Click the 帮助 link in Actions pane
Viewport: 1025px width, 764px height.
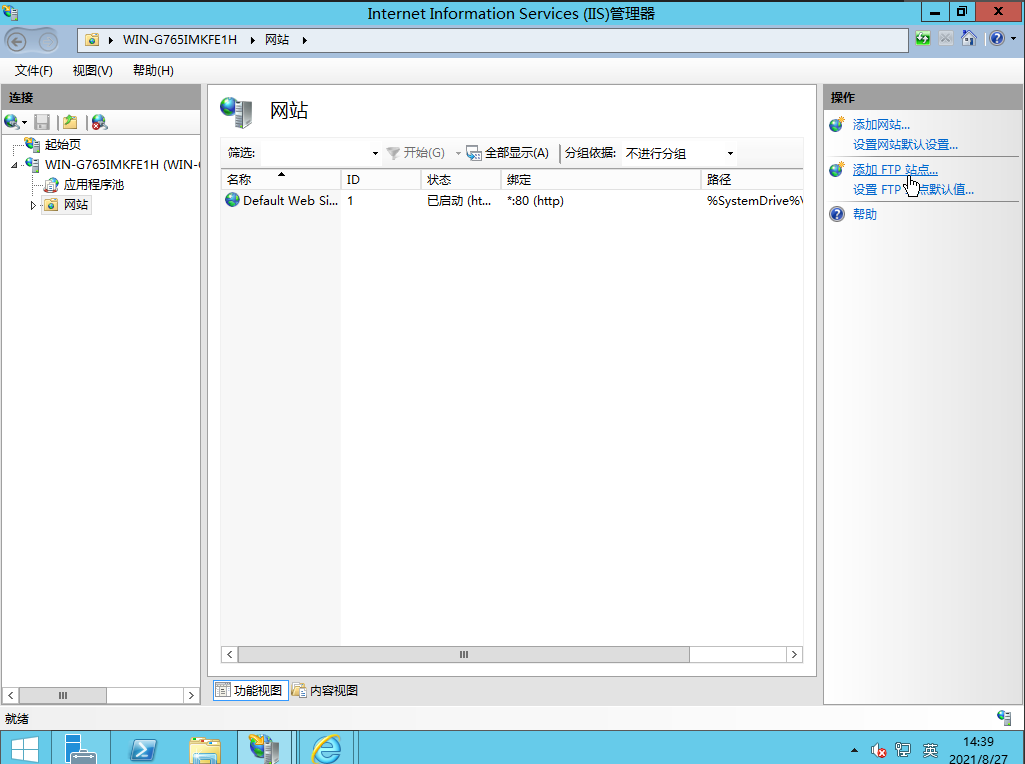click(x=864, y=214)
